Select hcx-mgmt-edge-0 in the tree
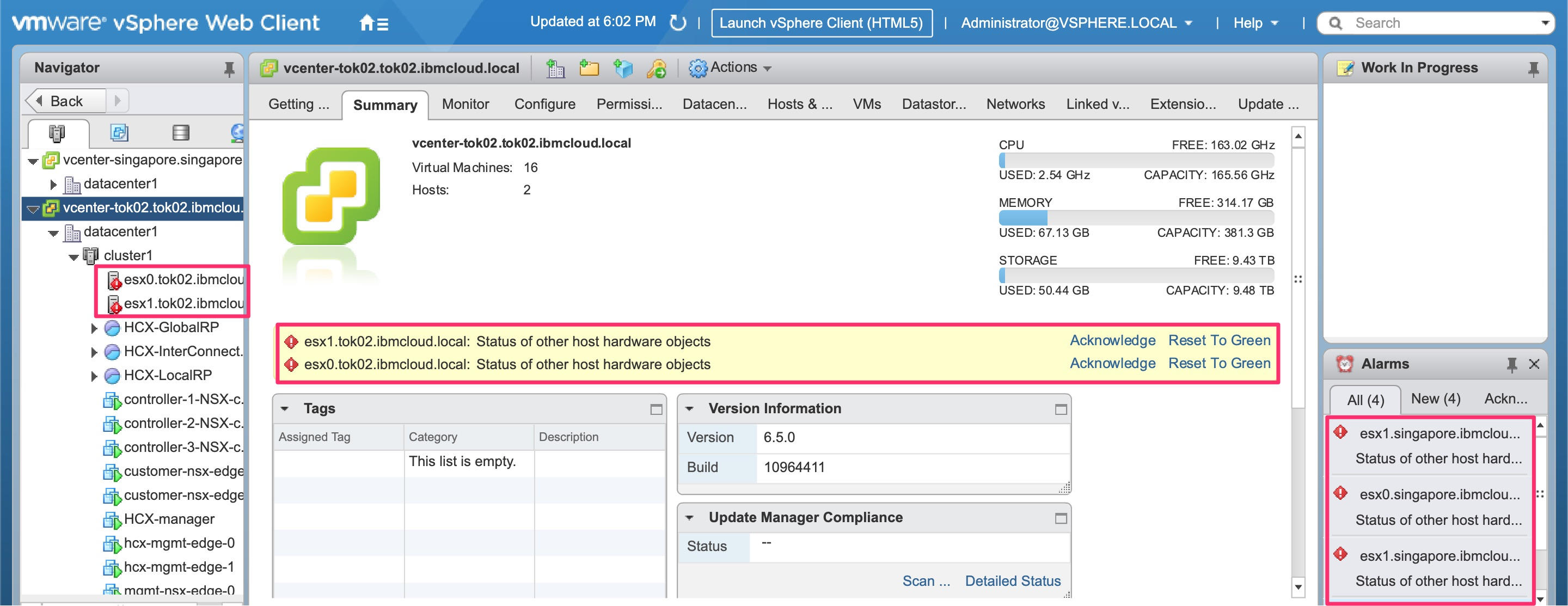The image size is (1568, 606). coord(169,543)
